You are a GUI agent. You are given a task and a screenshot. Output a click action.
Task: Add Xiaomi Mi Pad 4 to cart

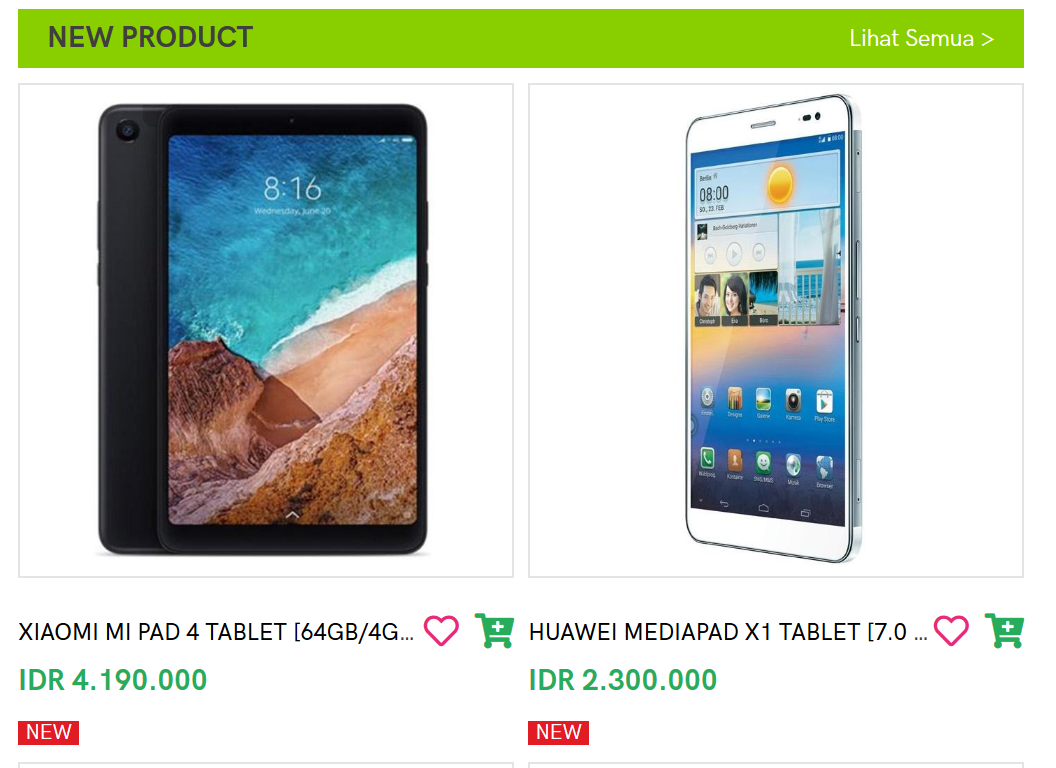point(494,631)
